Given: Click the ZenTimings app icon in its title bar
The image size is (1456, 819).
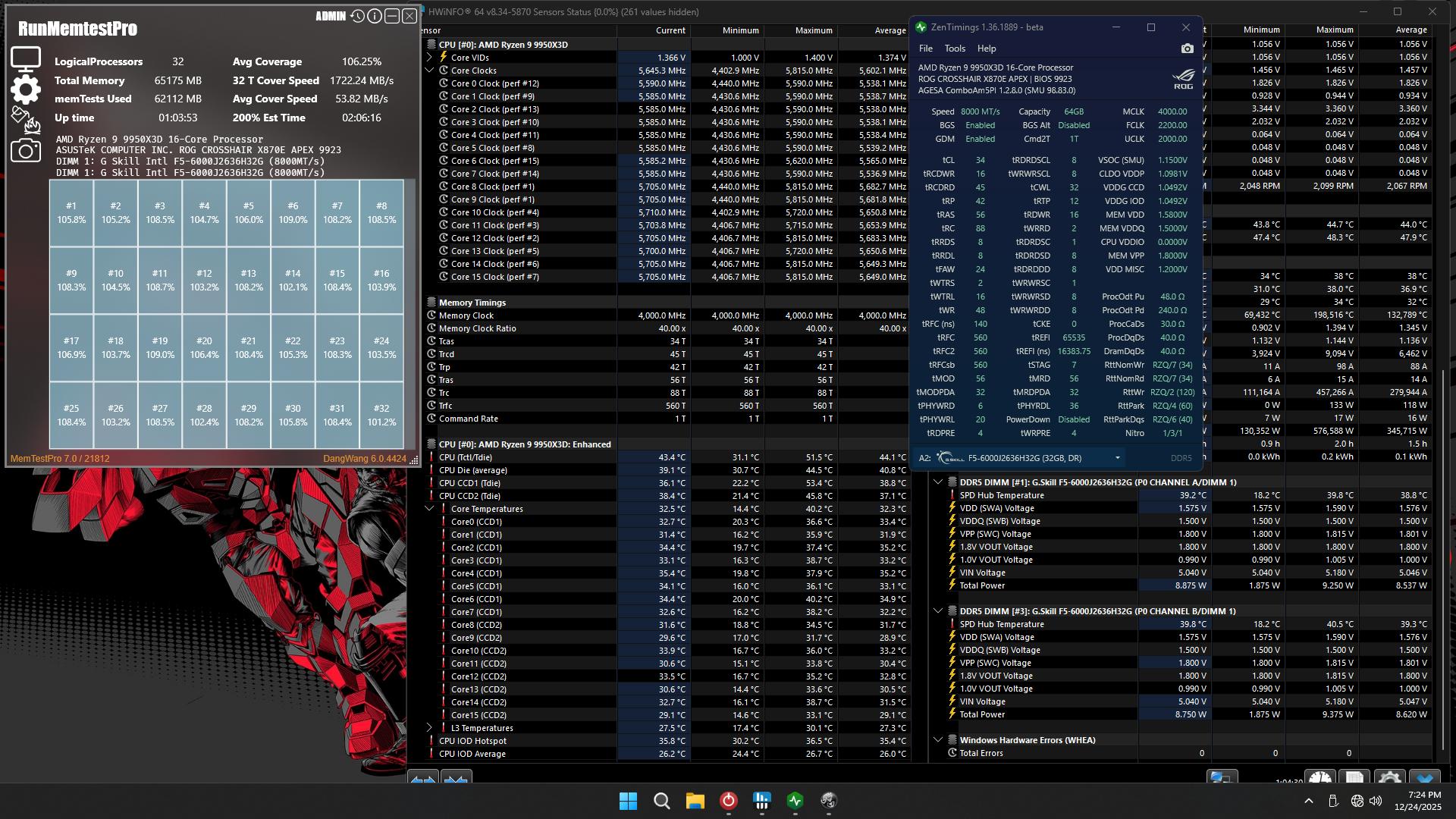Looking at the screenshot, I should tap(921, 27).
